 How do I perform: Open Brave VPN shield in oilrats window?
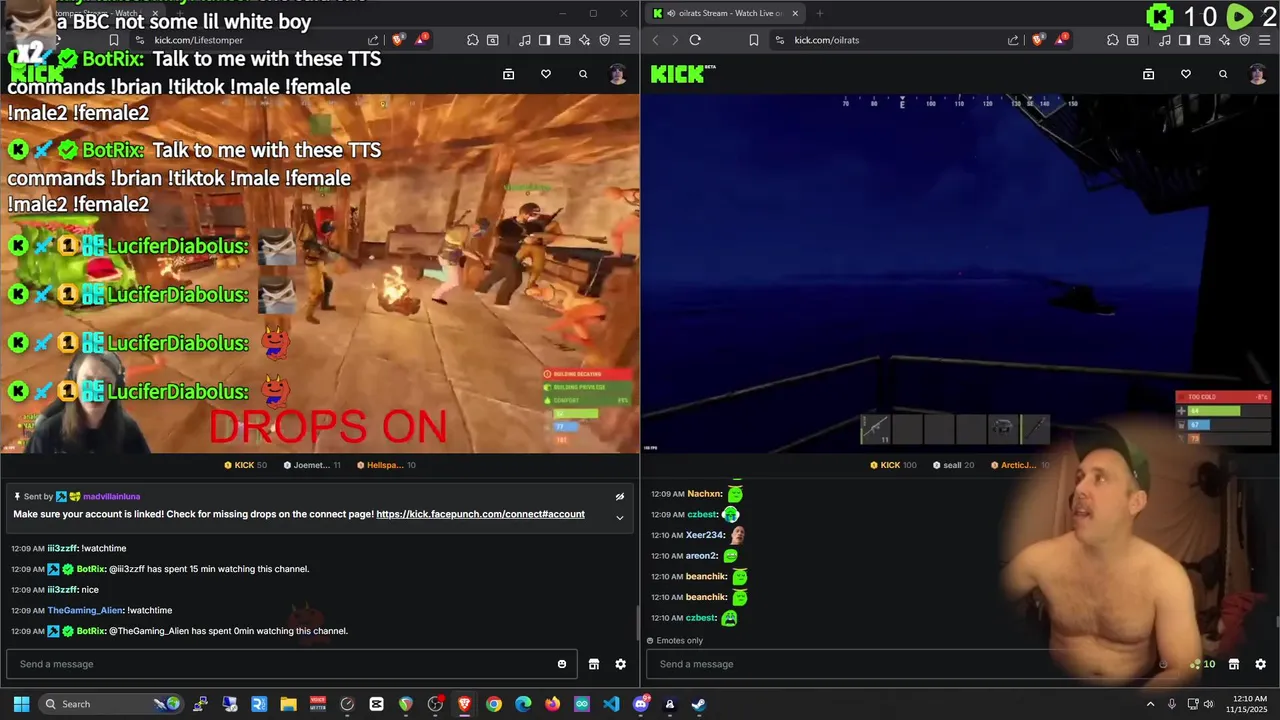tap(1244, 40)
